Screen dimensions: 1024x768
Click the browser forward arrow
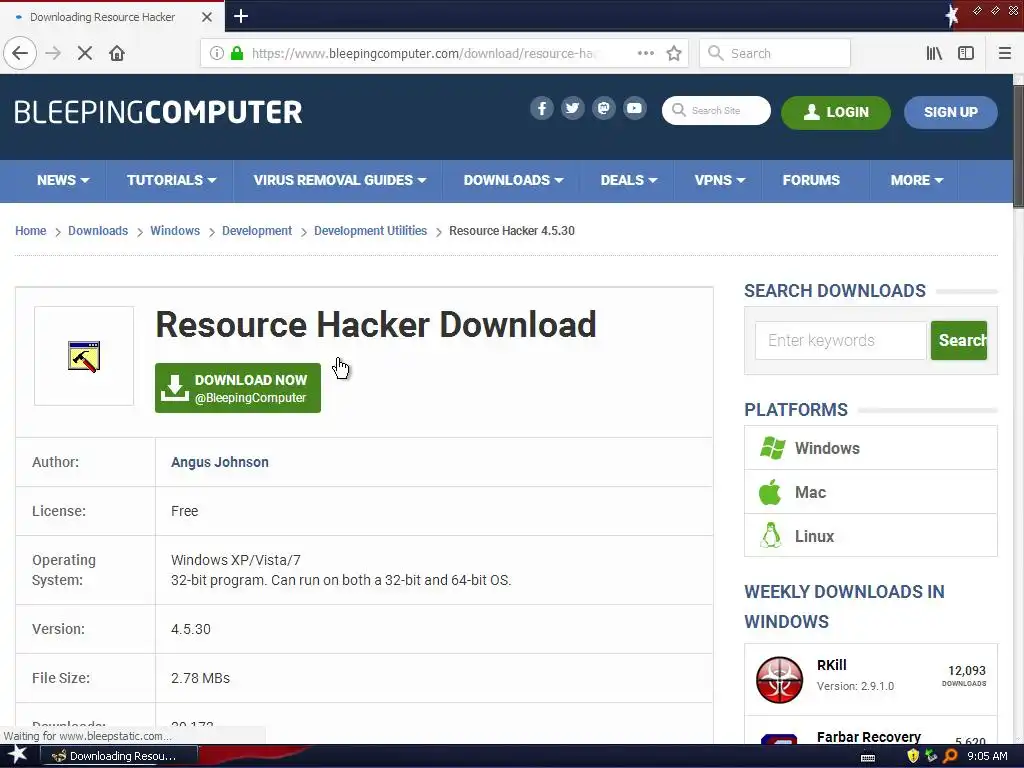click(x=53, y=53)
